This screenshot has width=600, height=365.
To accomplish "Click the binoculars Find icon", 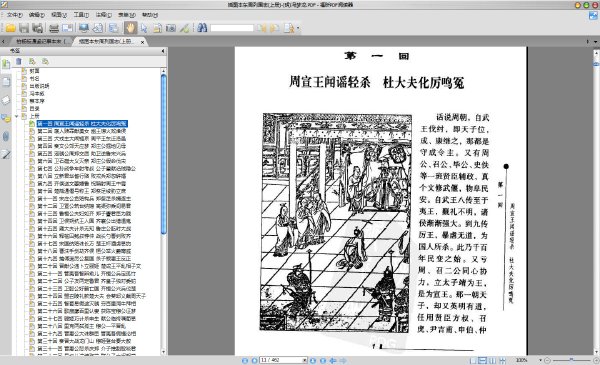I will pos(202,28).
